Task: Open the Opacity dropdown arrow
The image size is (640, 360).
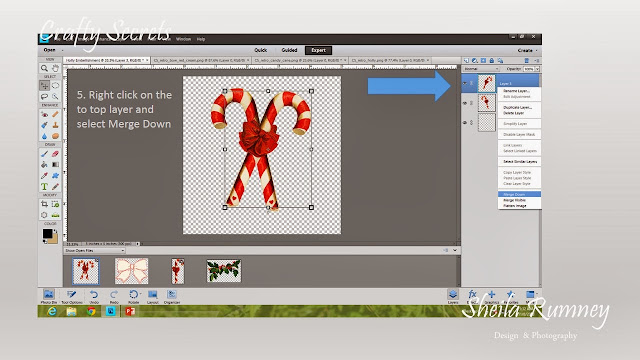Action: pos(538,69)
